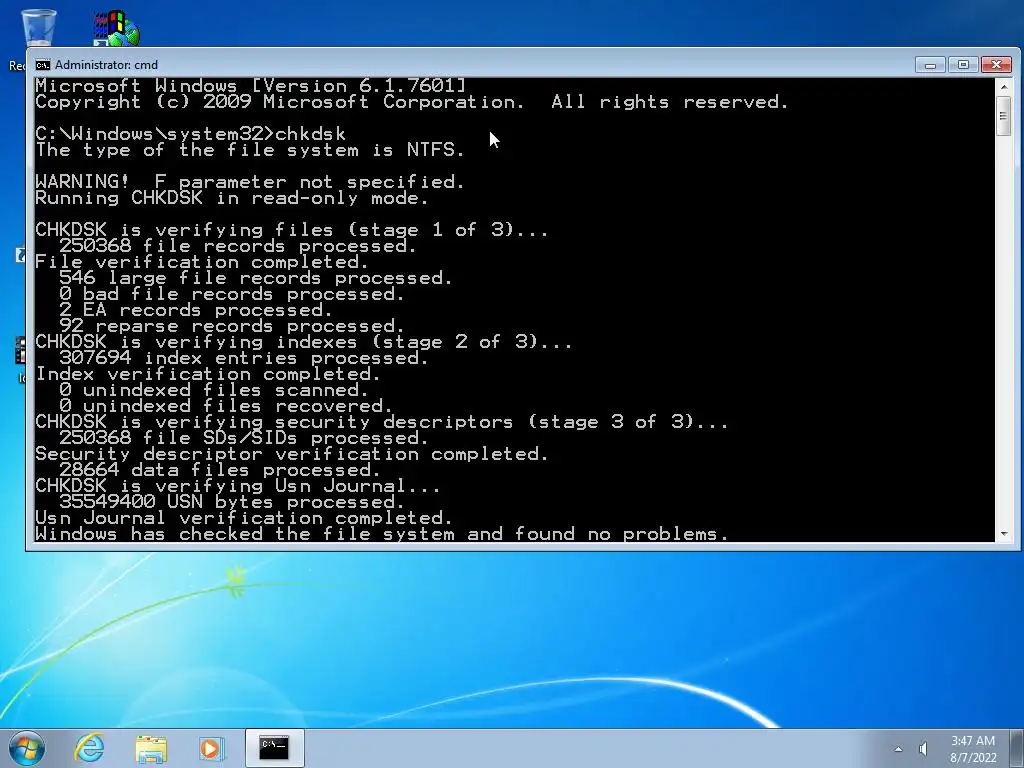Click the 'Administrator: cmd' title text
This screenshot has width=1024, height=768.
[x=106, y=65]
